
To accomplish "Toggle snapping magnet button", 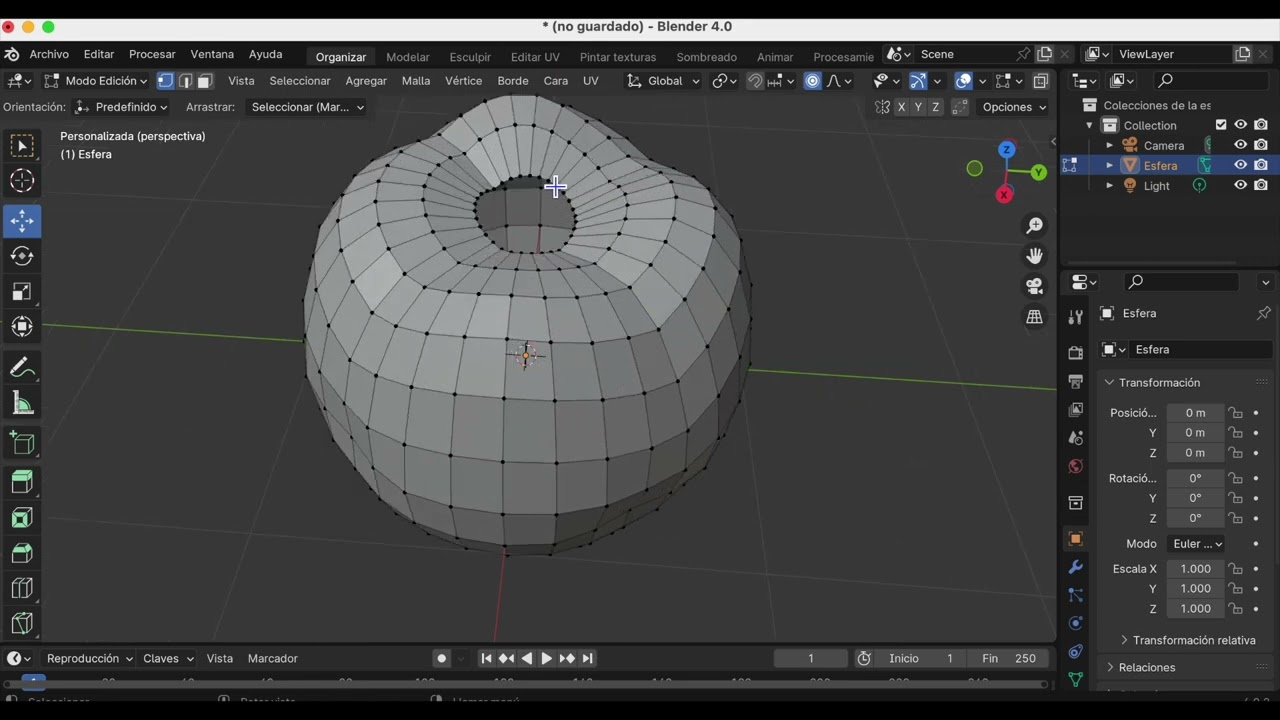I will 755,81.
